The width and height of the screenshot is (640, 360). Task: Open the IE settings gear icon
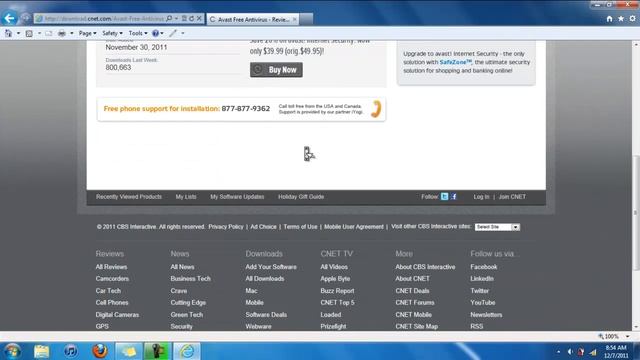(632, 18)
